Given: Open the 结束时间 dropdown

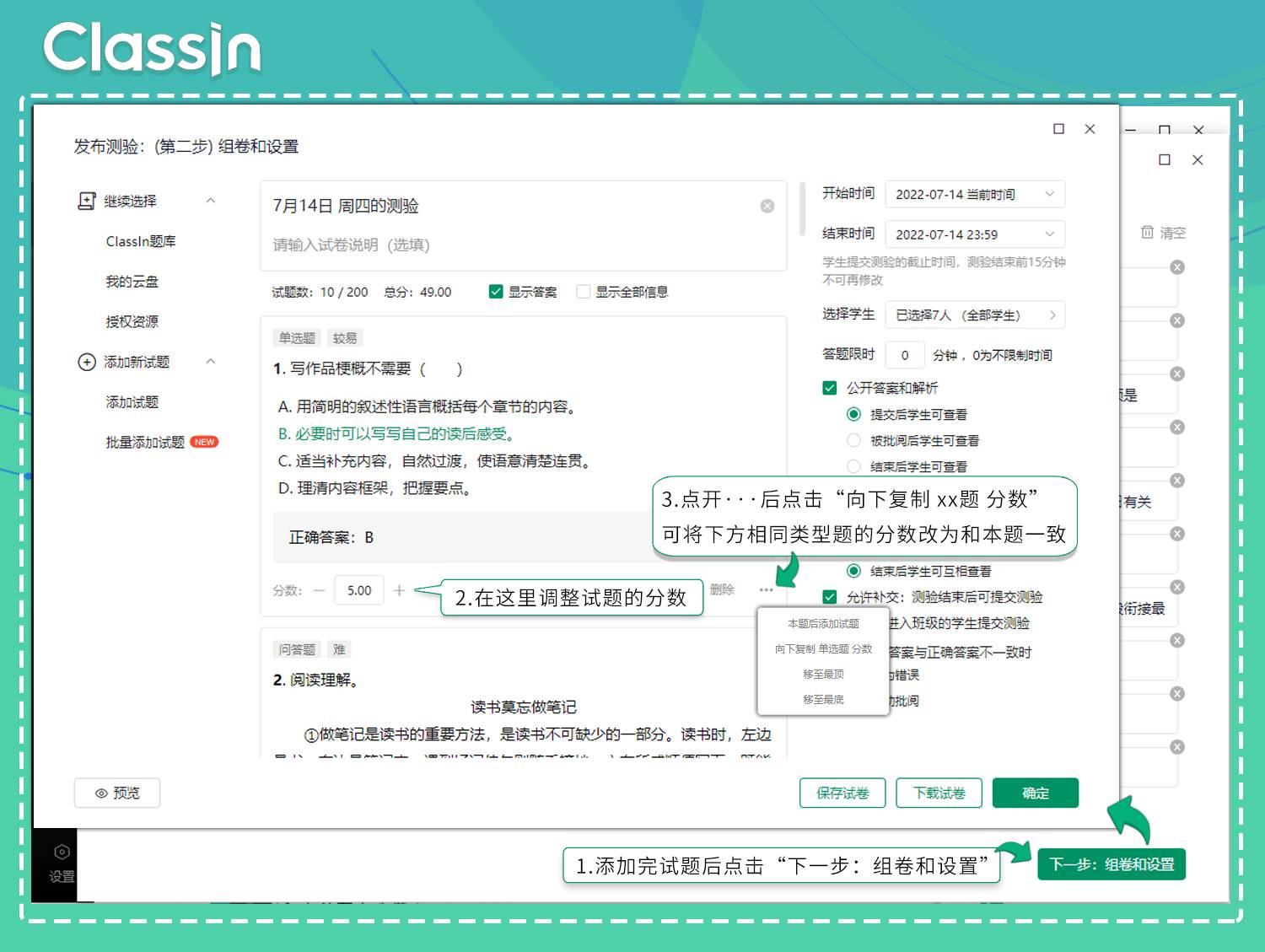Looking at the screenshot, I should (x=975, y=234).
